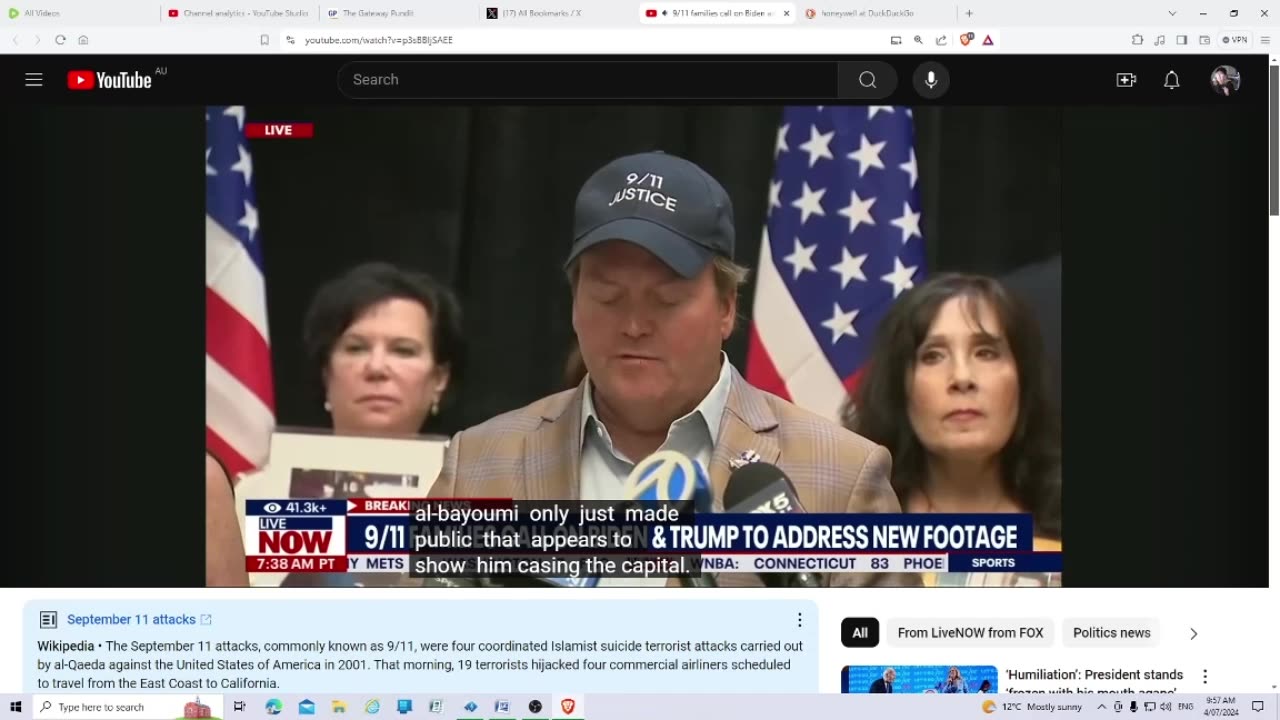The image size is (1280, 720).
Task: Close the 9/11 families YouTube tab
Action: tap(786, 13)
